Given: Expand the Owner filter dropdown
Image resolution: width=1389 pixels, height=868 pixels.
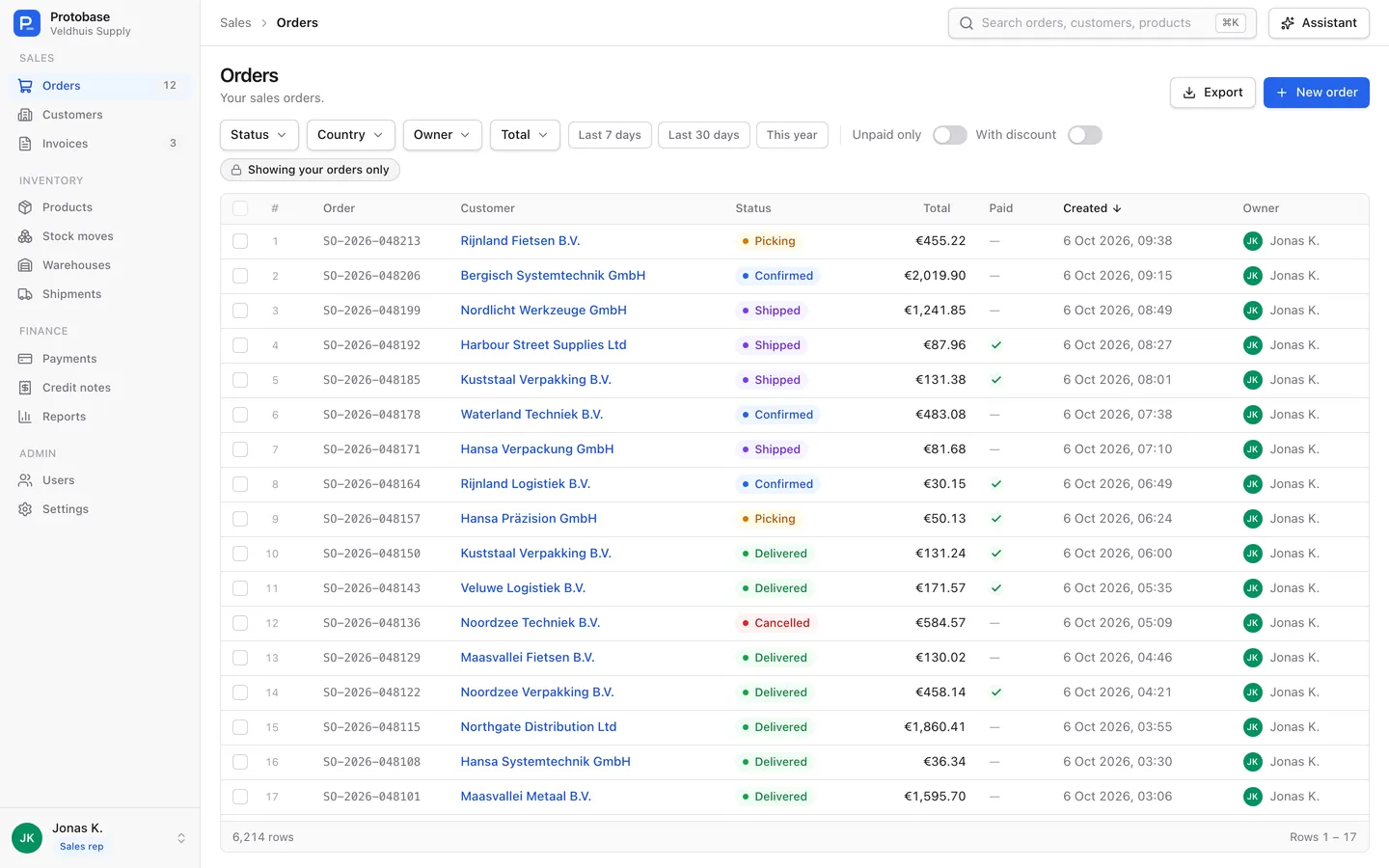Looking at the screenshot, I should (x=442, y=135).
